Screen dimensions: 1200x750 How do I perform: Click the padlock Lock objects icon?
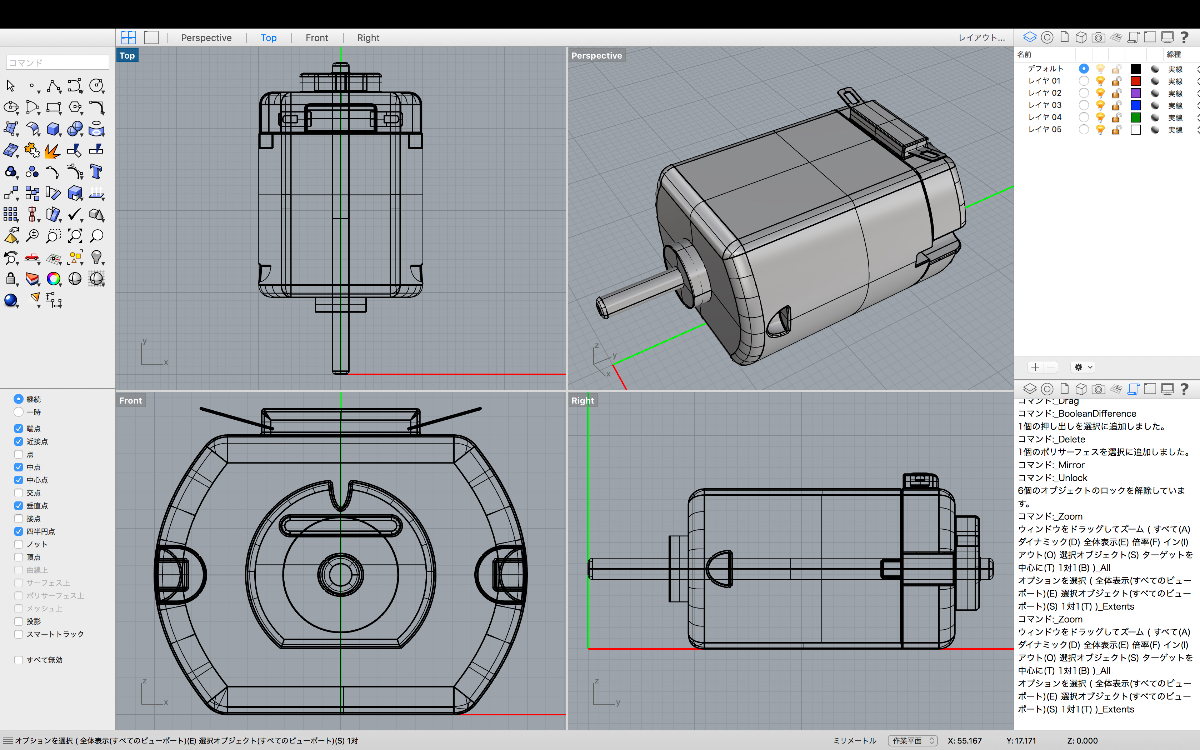(x=11, y=278)
